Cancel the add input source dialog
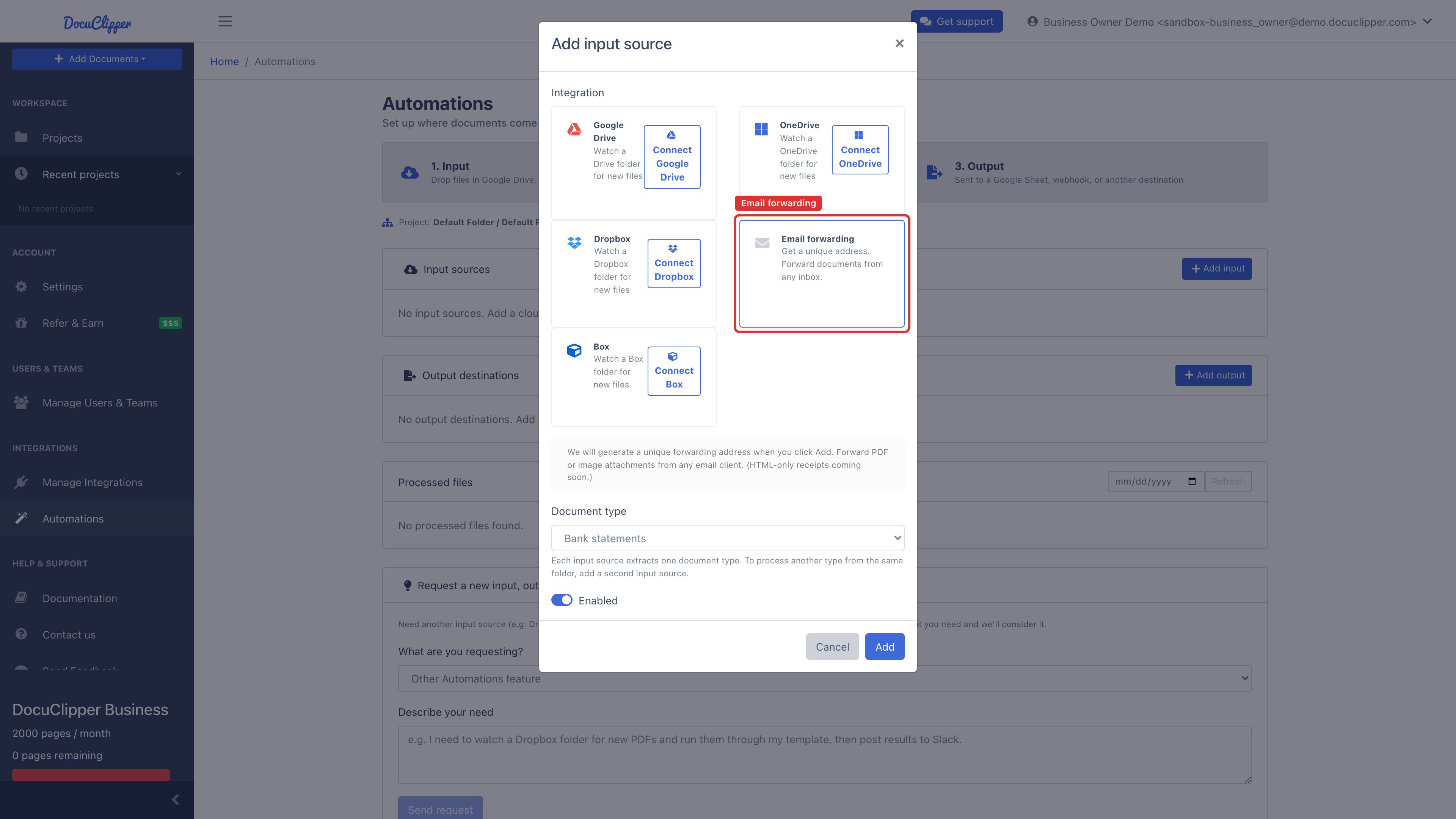Image resolution: width=1456 pixels, height=819 pixels. [832, 646]
